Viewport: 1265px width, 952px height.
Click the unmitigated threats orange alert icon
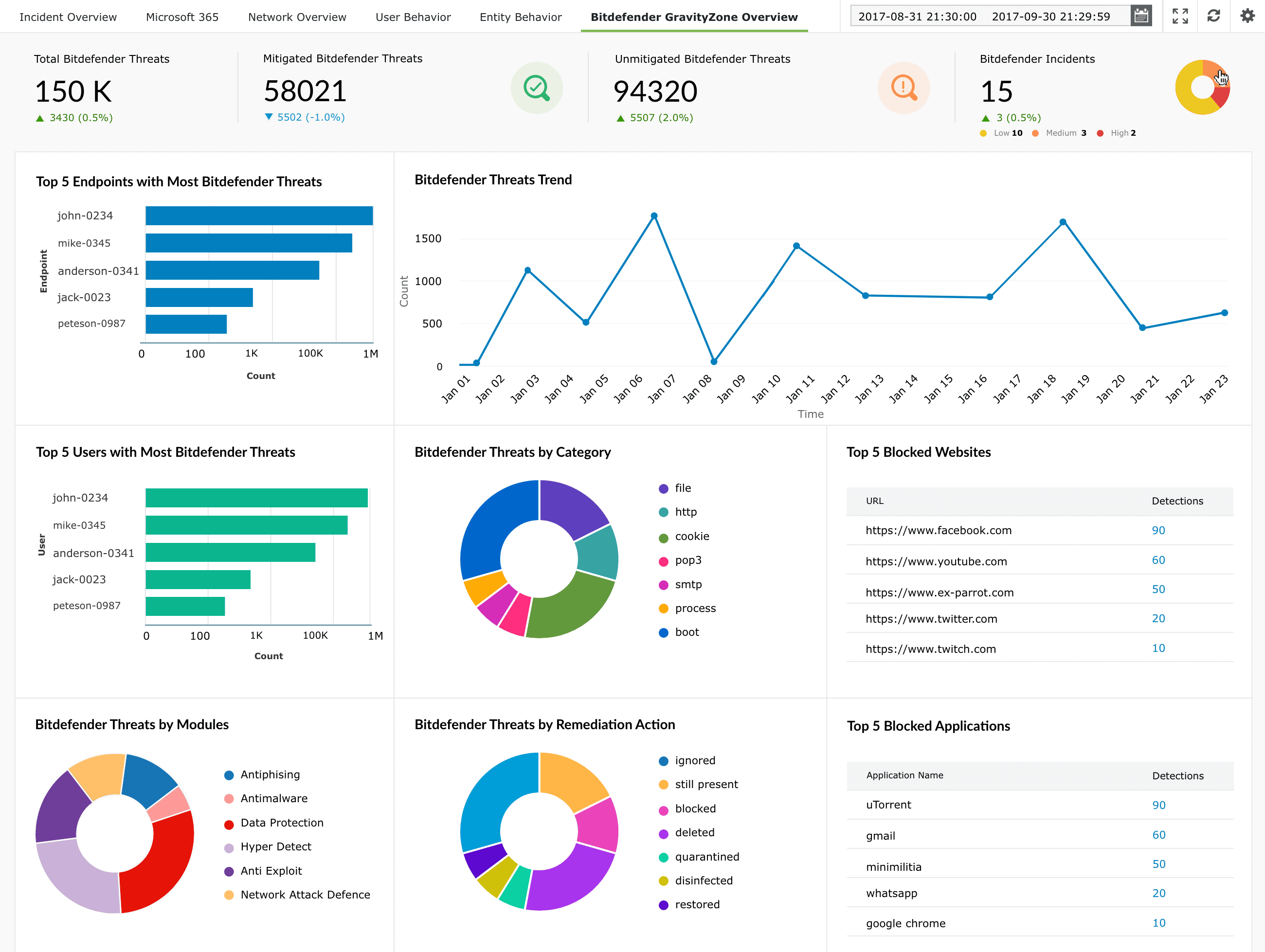[x=904, y=88]
